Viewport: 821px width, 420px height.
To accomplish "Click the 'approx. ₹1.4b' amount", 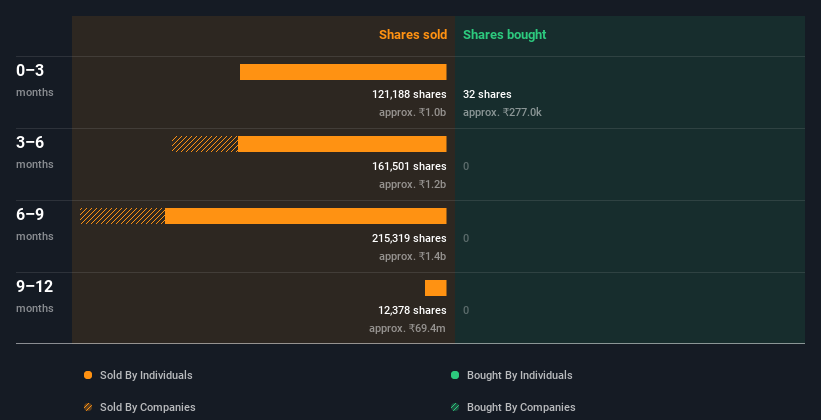I will pyautogui.click(x=413, y=256).
